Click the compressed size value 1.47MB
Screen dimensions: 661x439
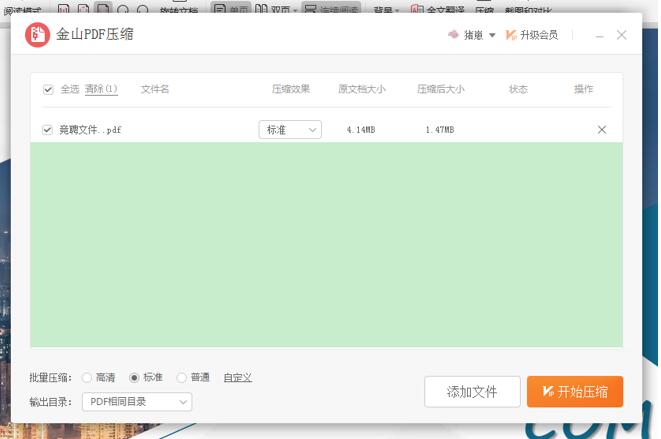point(440,130)
